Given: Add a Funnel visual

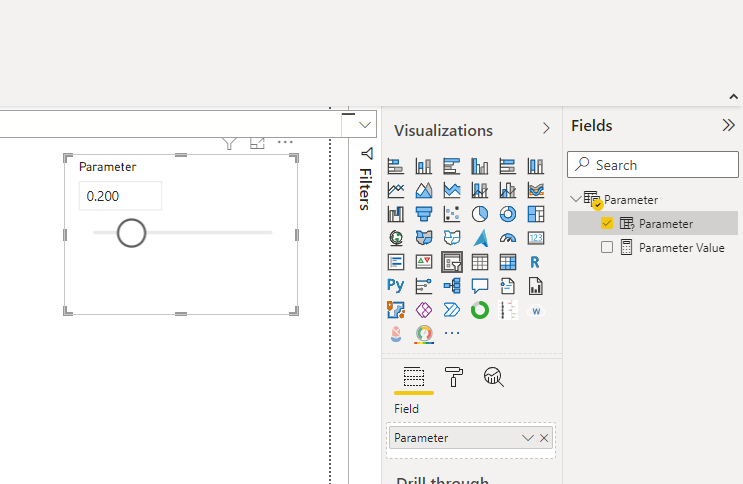Looking at the screenshot, I should point(424,214).
